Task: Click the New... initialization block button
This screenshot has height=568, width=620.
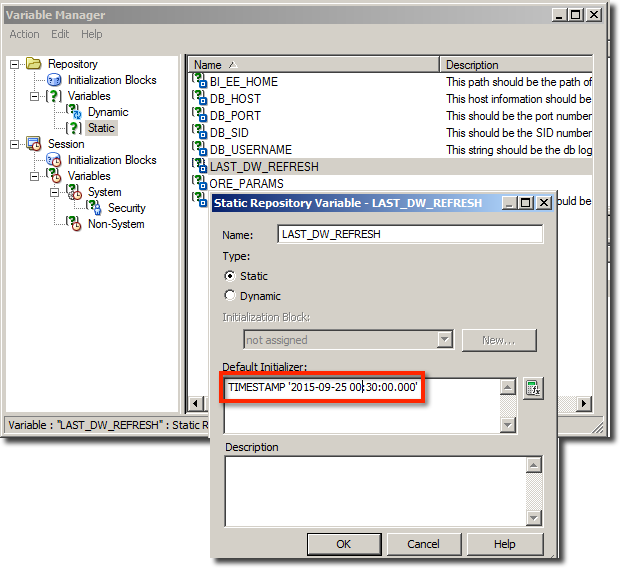Action: tap(499, 340)
